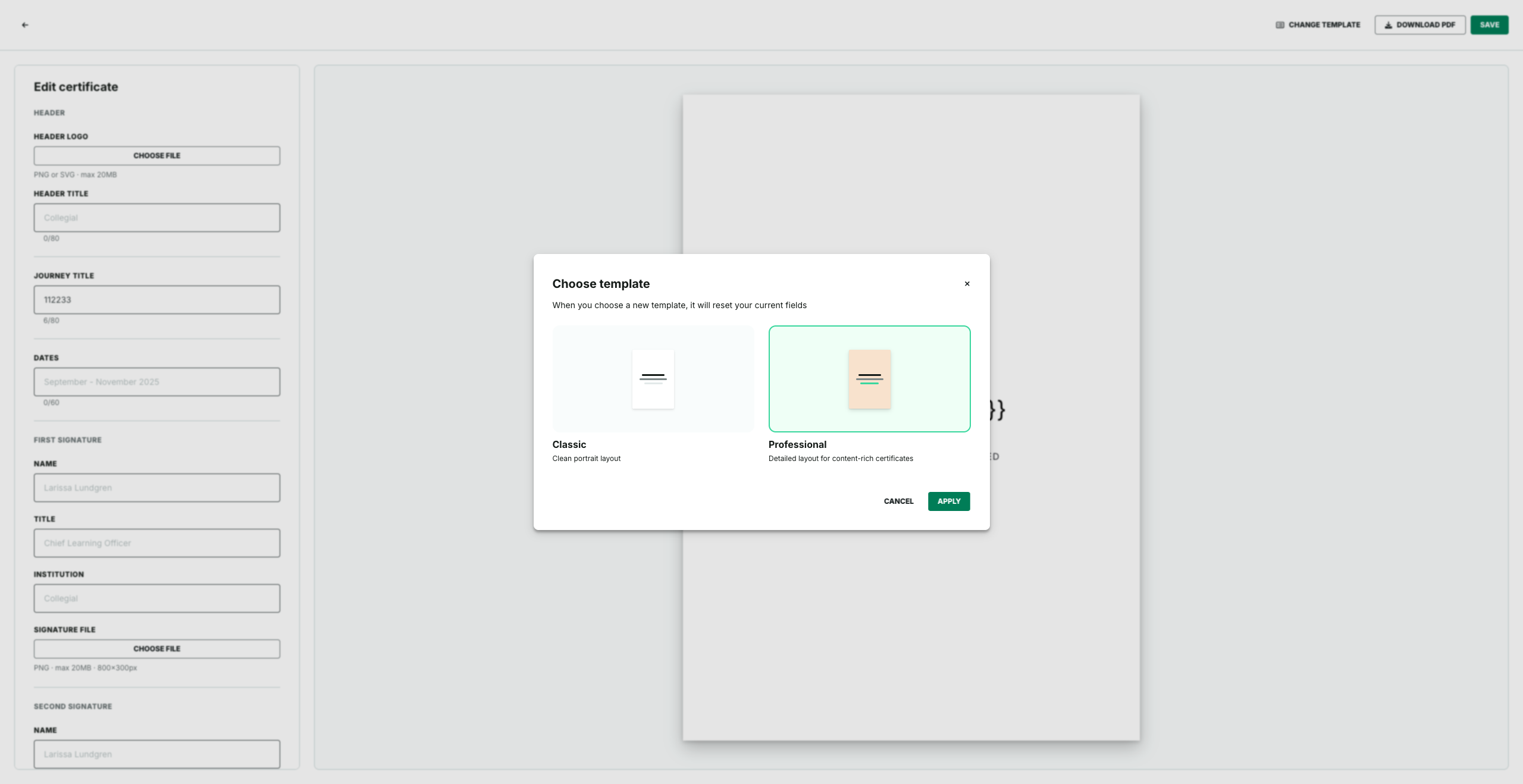Choose a file for the Header Logo
Viewport: 1523px width, 784px height.
coord(156,156)
